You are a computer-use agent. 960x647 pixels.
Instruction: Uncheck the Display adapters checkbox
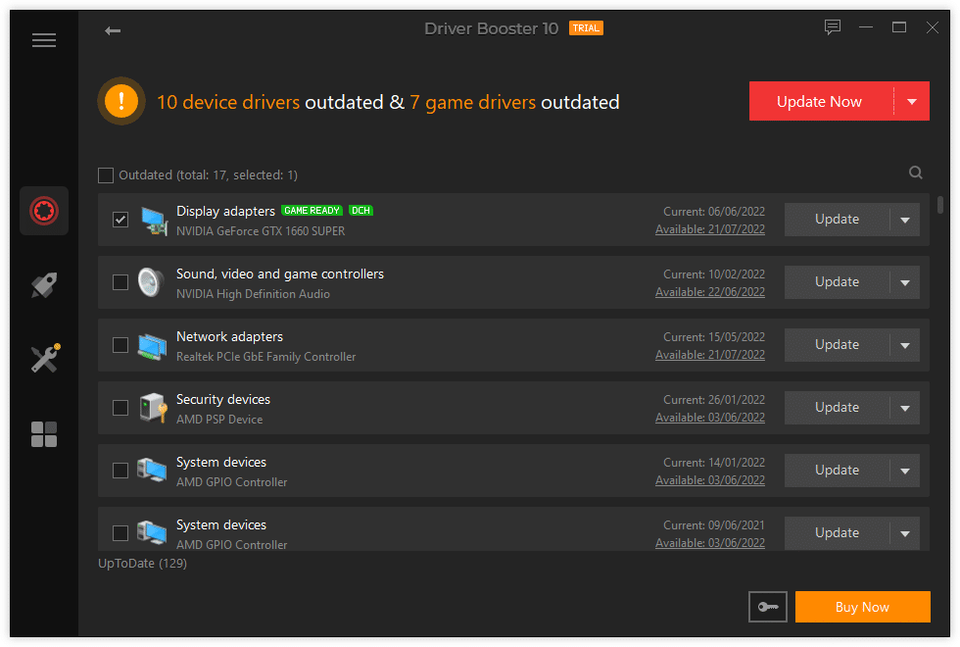[120, 220]
